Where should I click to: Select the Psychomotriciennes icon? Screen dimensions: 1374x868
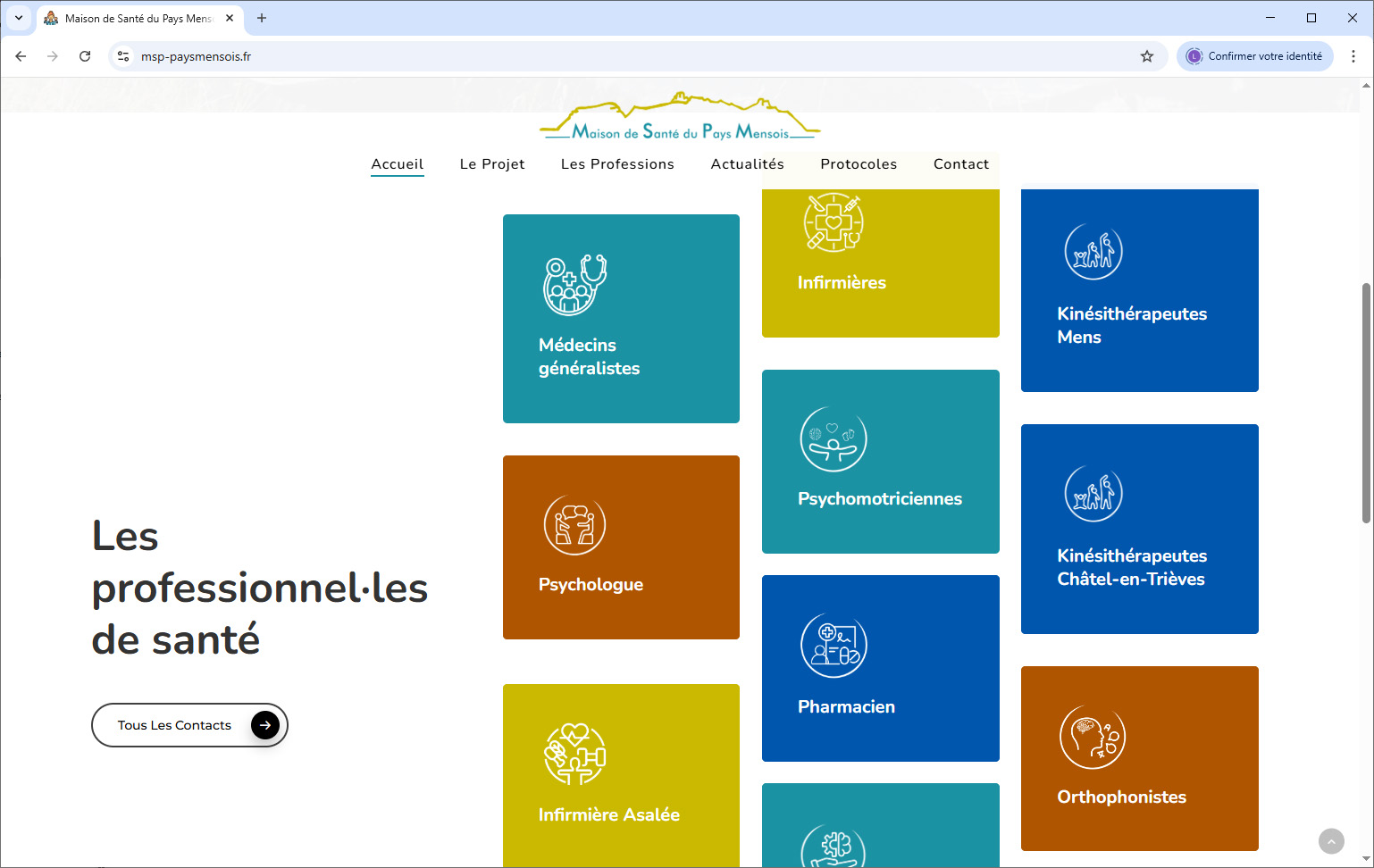[833, 439]
